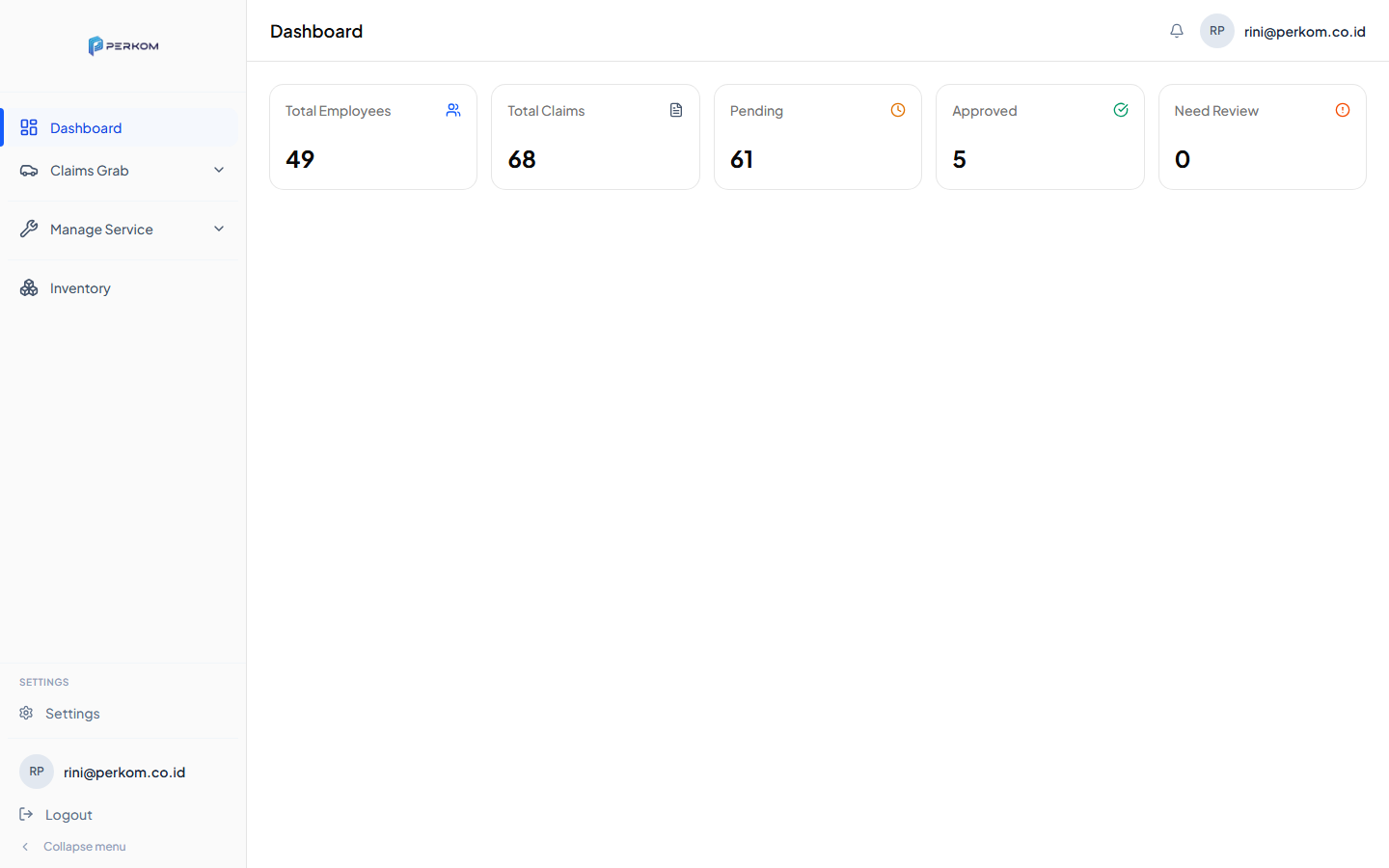
Task: Click the RP avatar in top header
Action: tap(1217, 31)
